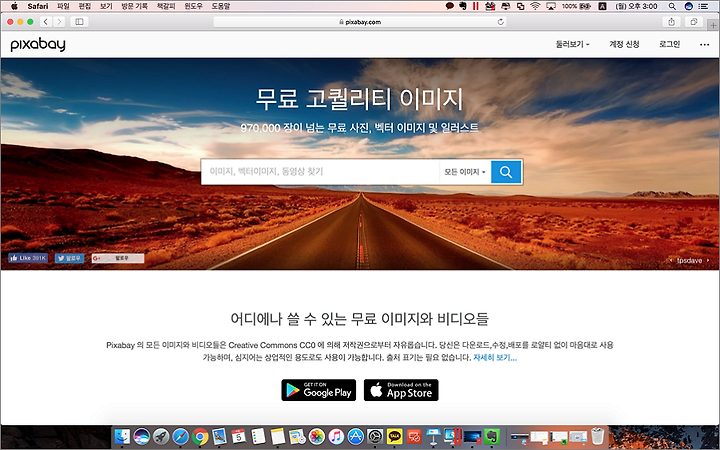Viewport: 720px width, 450px height.
Task: Open the three-dots more menu in header
Action: pos(704,45)
